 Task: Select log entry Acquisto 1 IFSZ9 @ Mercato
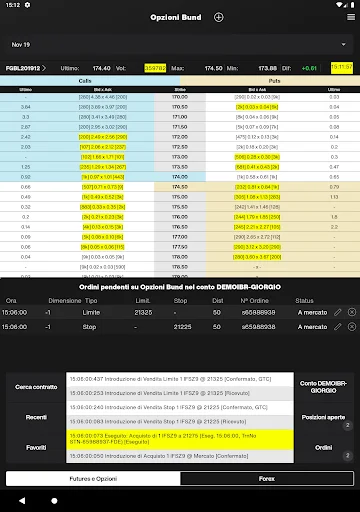click(180, 456)
